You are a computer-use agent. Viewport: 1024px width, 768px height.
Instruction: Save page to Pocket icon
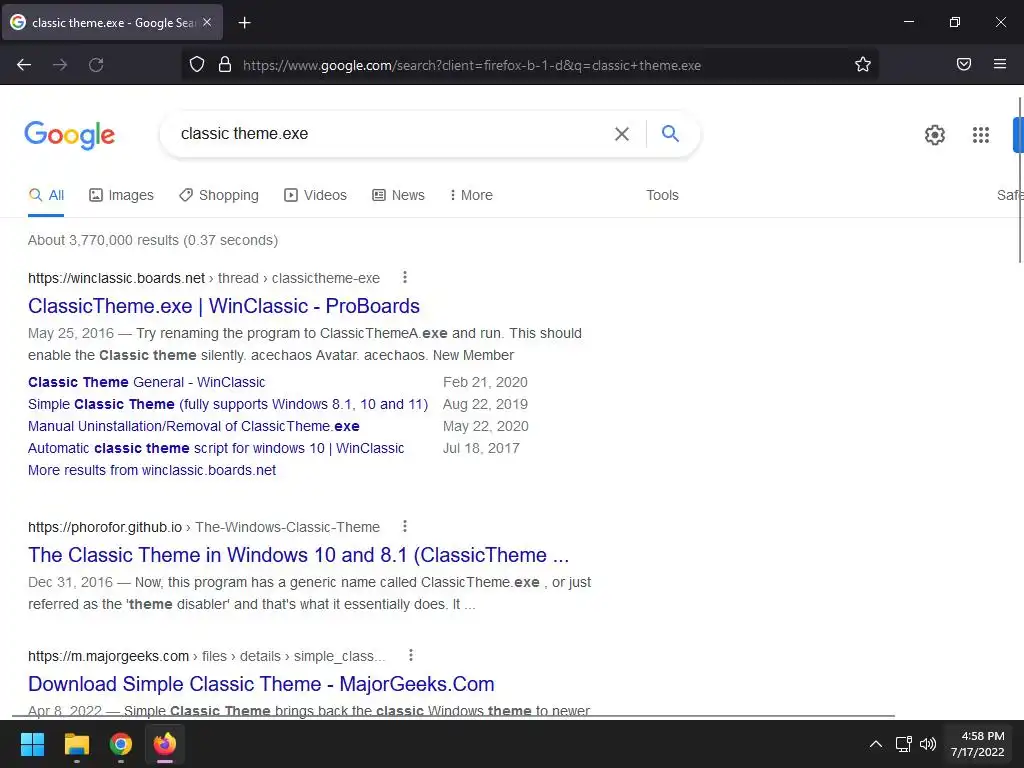[963, 64]
